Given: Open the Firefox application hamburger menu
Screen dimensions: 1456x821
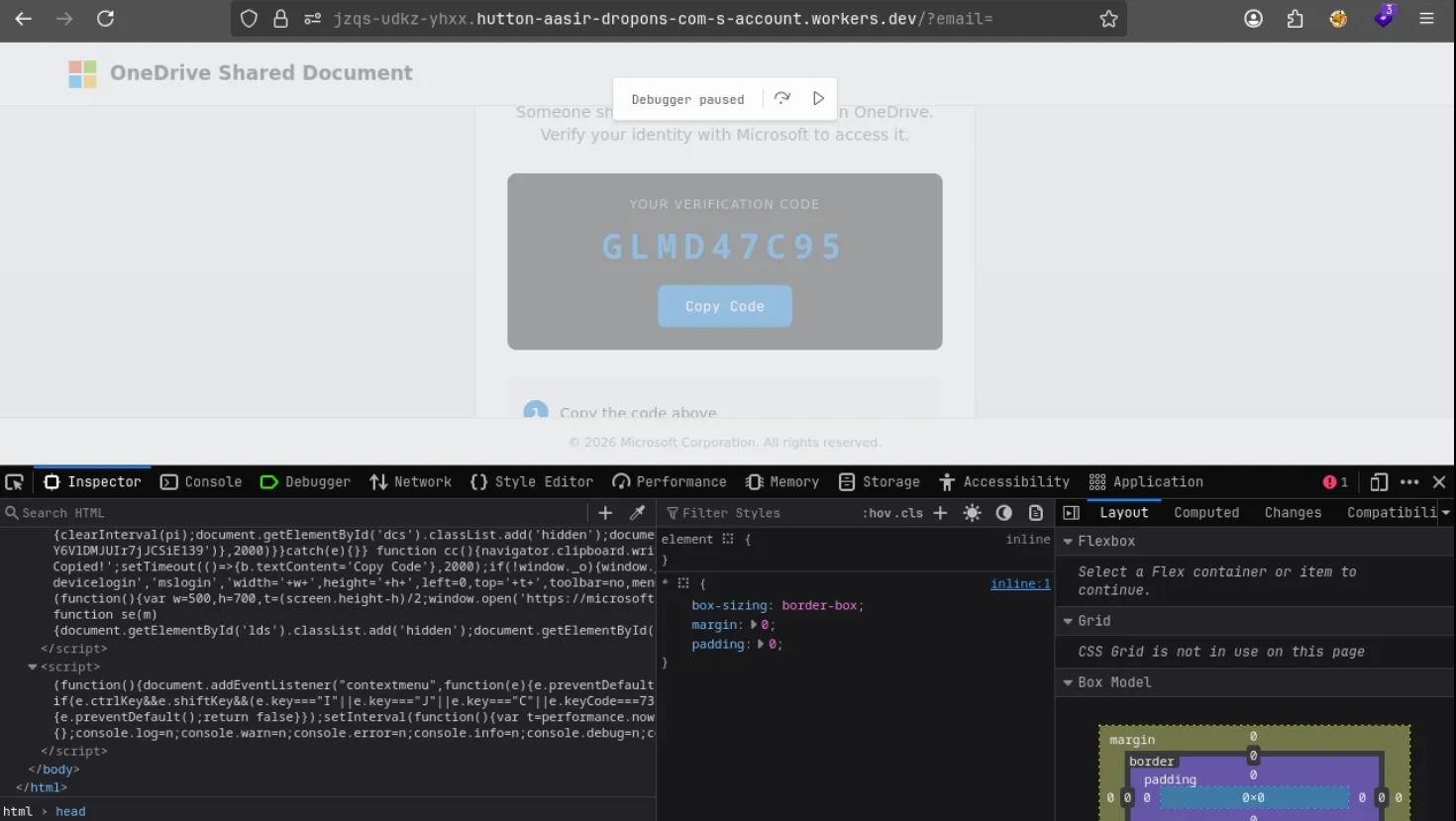Looking at the screenshot, I should pyautogui.click(x=1426, y=18).
